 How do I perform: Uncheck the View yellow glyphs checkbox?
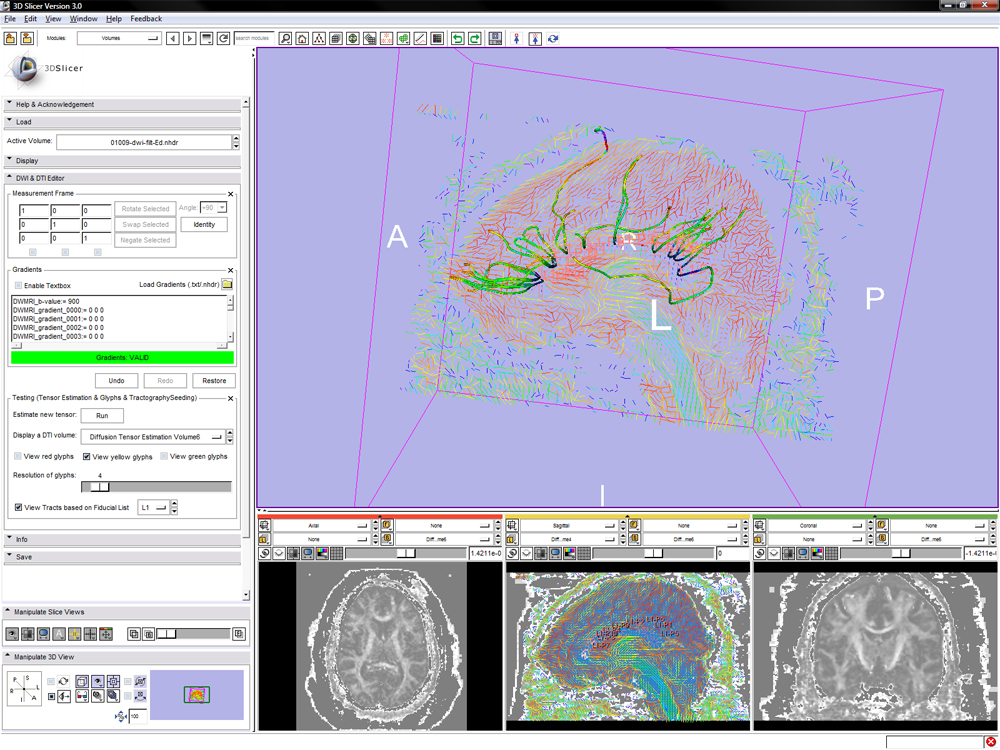(x=87, y=457)
